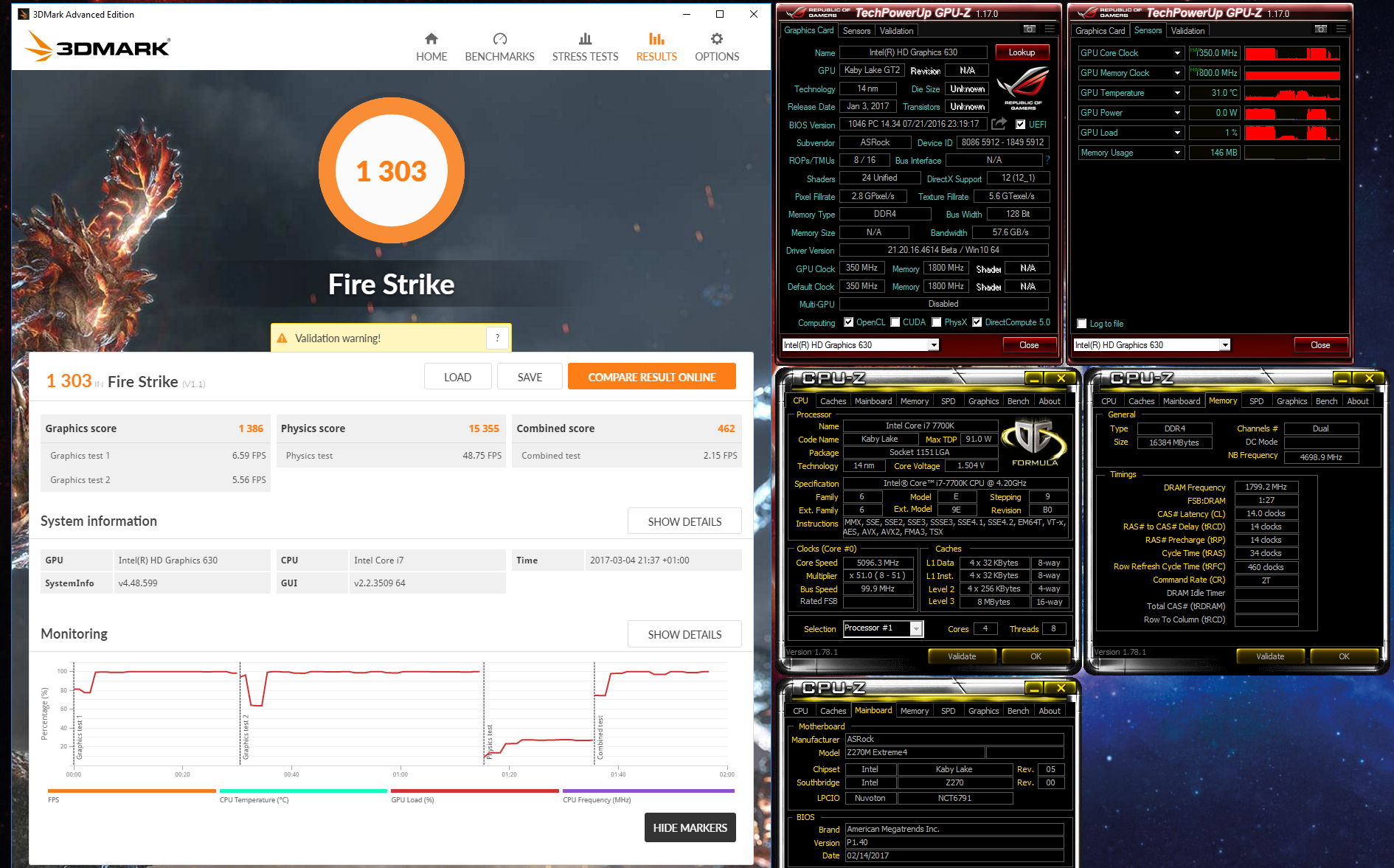Open the About tab in CPU-Z Mainboard window
Image resolution: width=1394 pixels, height=868 pixels.
pyautogui.click(x=1049, y=711)
